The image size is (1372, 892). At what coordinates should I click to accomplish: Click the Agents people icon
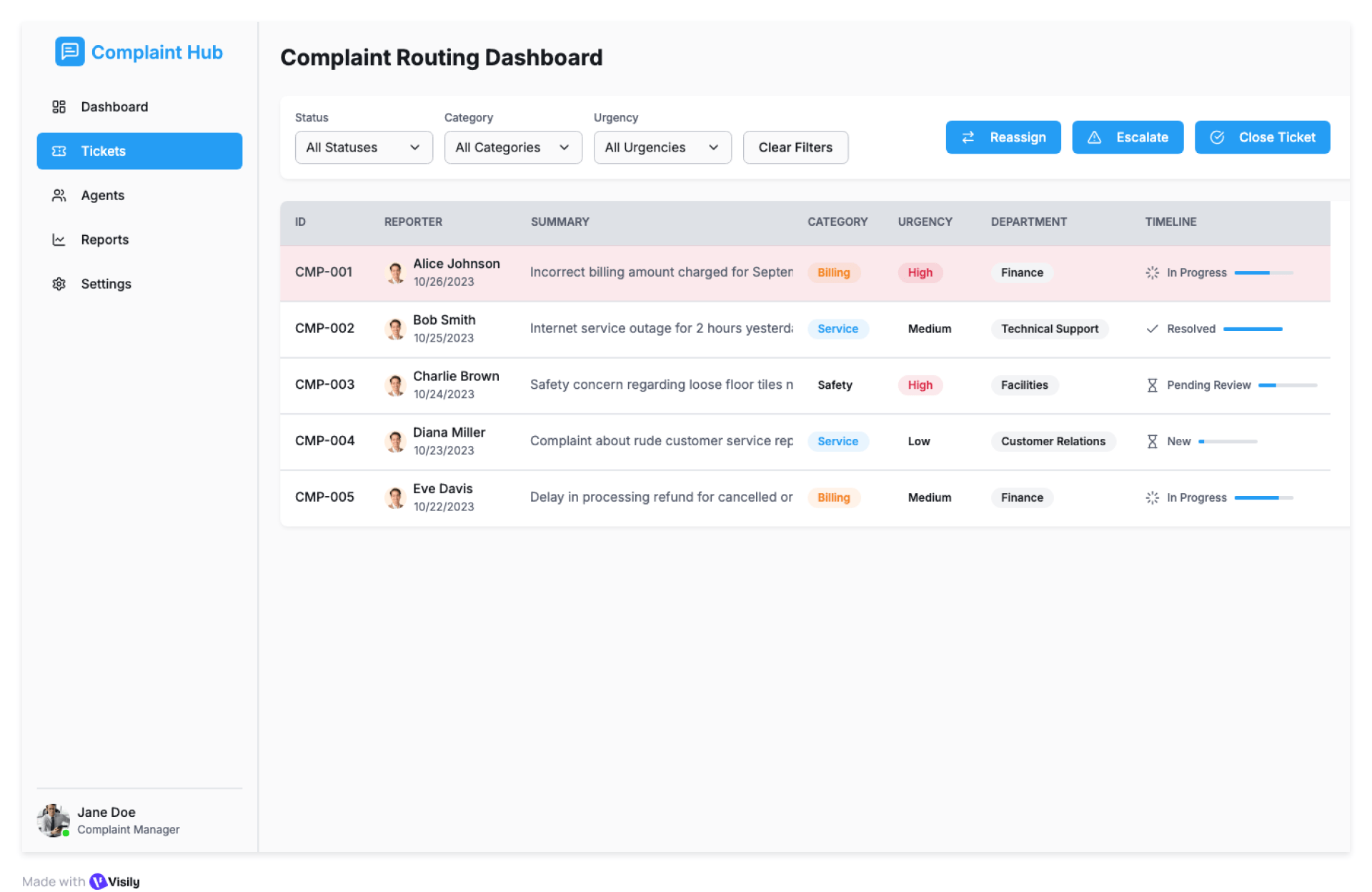59,195
